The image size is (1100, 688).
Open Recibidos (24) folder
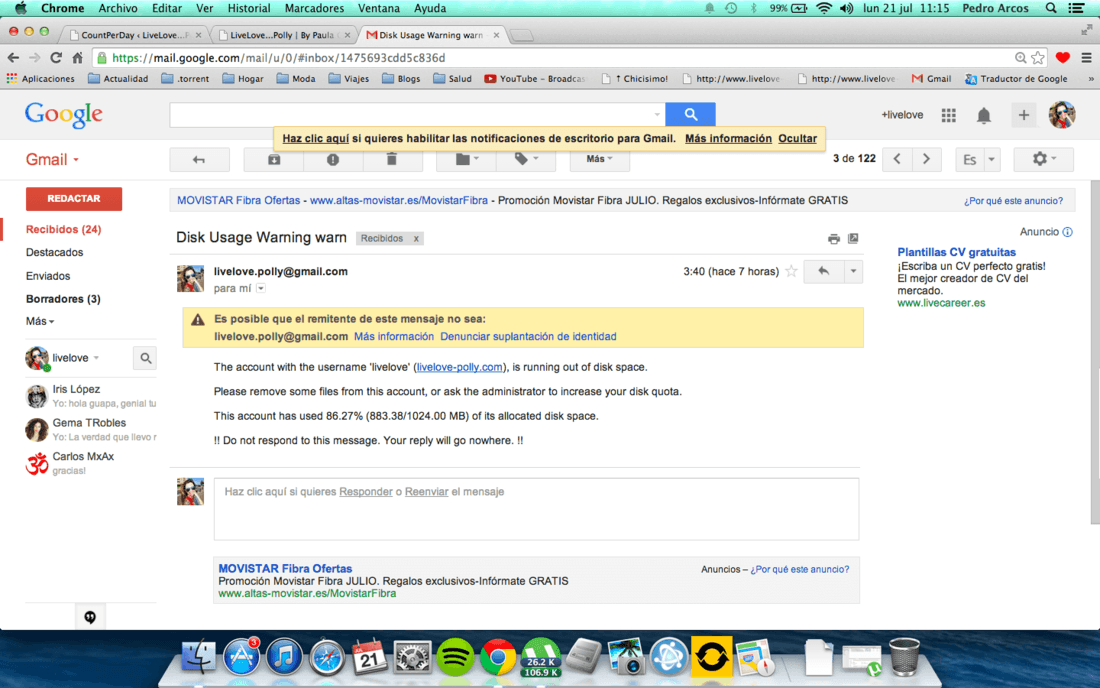tap(63, 229)
